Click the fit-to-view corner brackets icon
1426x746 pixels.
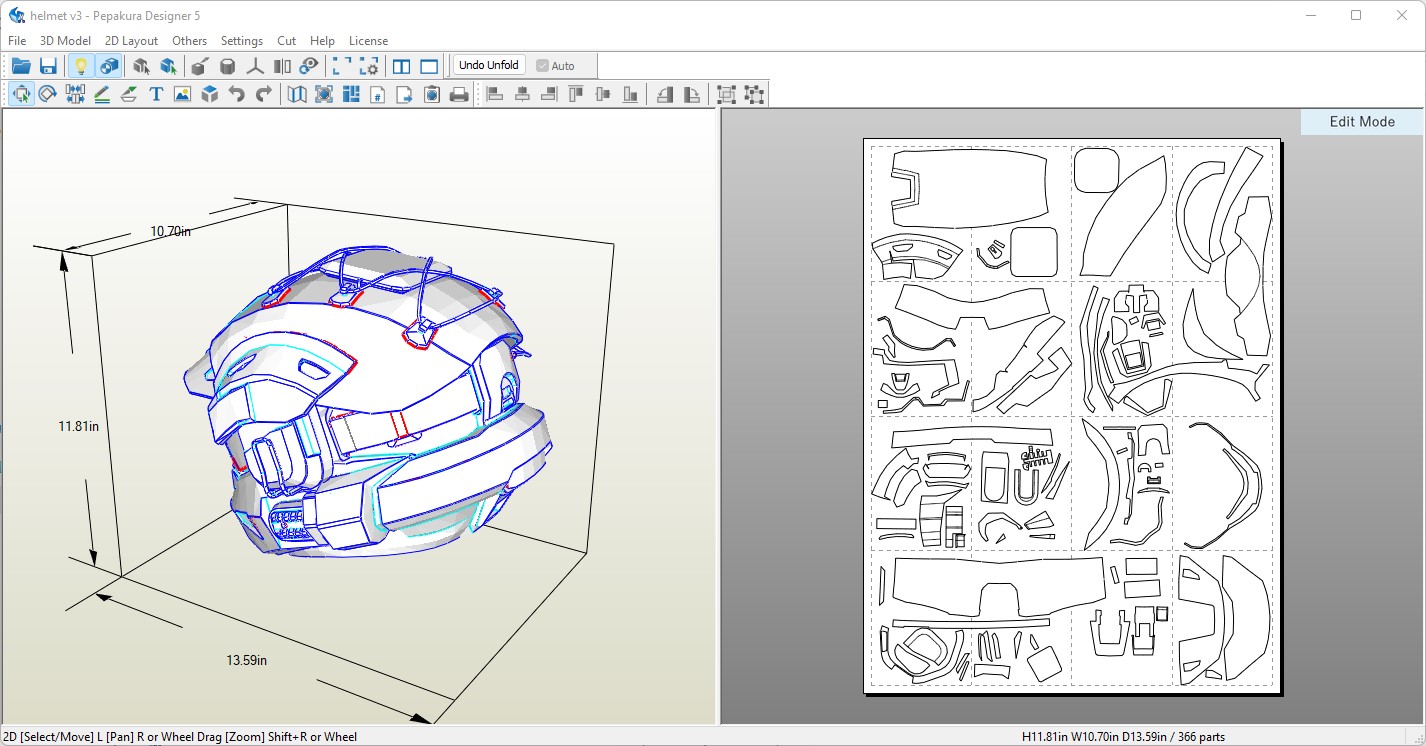[x=342, y=66]
